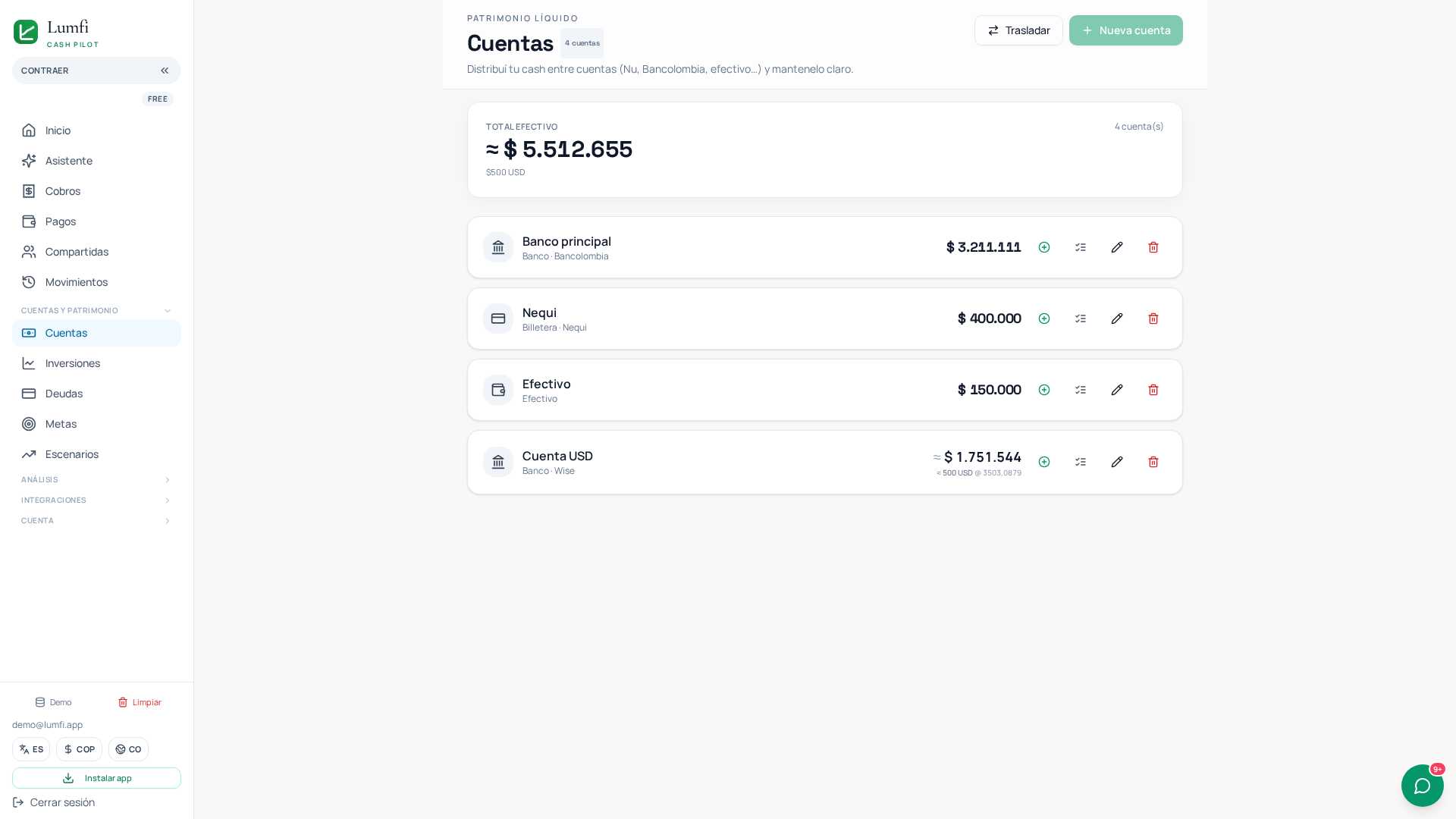The height and width of the screenshot is (819, 1456).
Task: Click the Trasladar transfer button
Action: click(x=1018, y=30)
